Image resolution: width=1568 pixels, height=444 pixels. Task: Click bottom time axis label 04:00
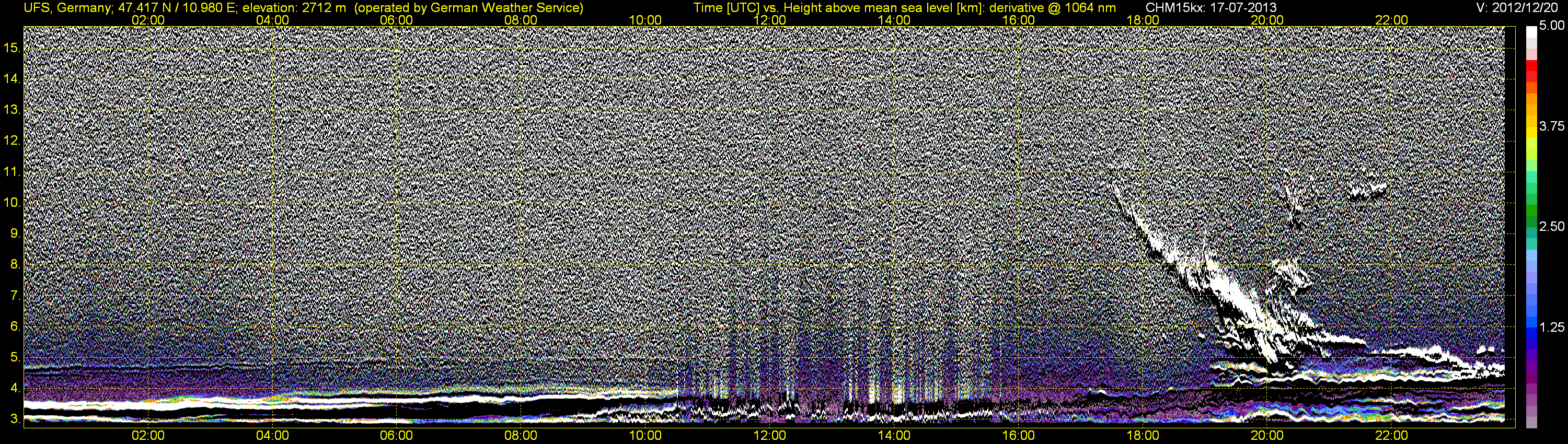pyautogui.click(x=272, y=436)
